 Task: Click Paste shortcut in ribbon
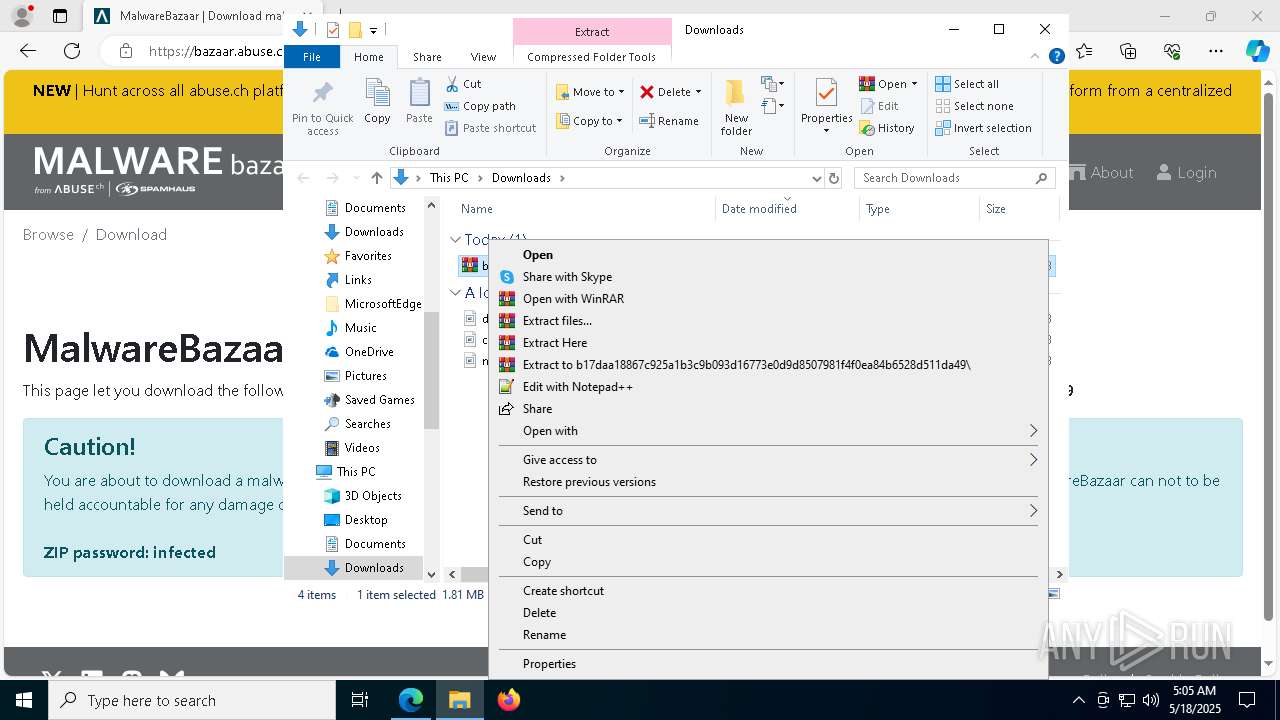pos(491,128)
